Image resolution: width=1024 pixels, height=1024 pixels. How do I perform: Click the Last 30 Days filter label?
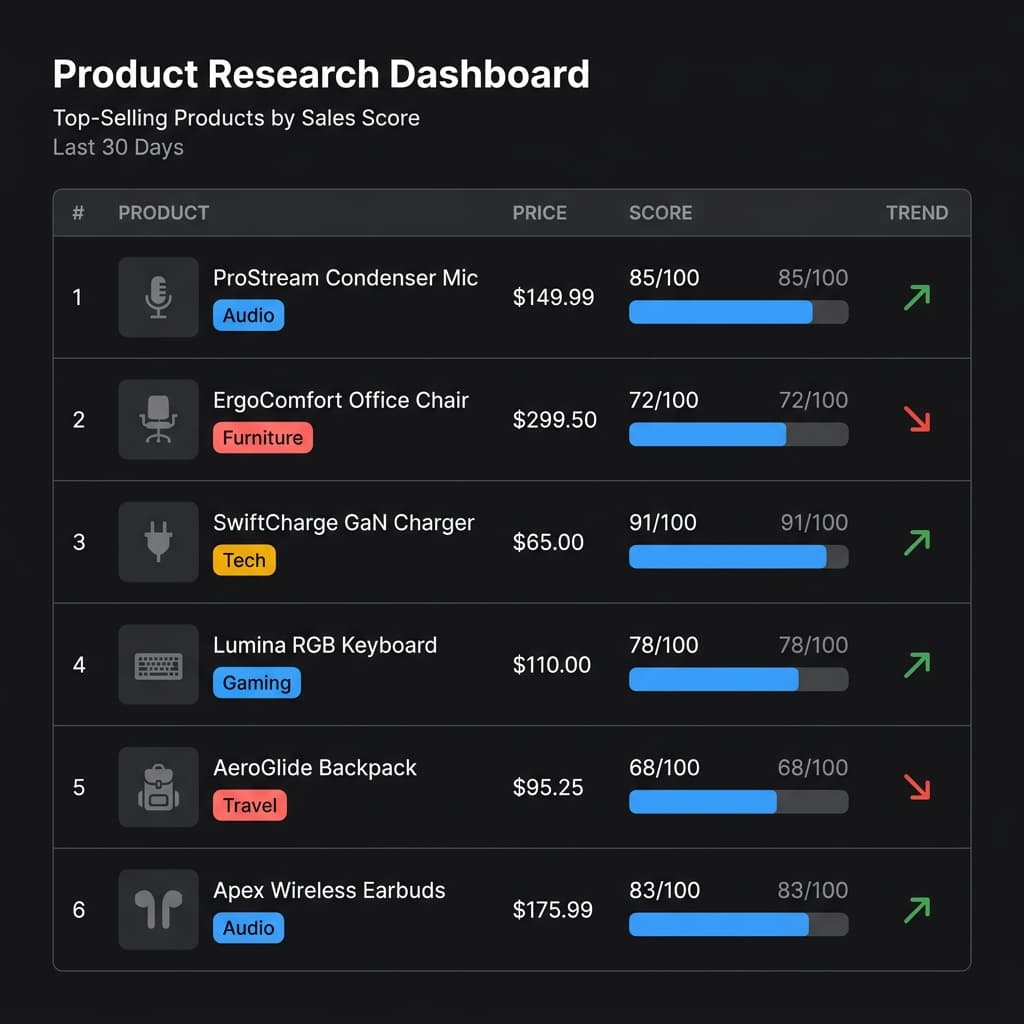tap(118, 147)
